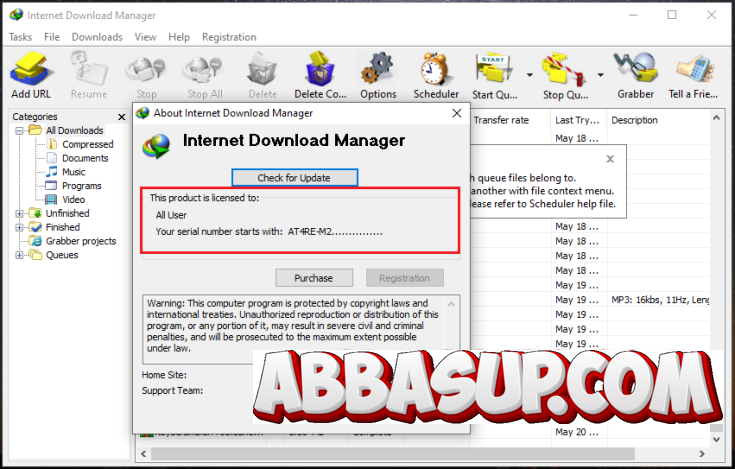Open the Registration menu
Screen dimensions: 735x469
(229, 37)
